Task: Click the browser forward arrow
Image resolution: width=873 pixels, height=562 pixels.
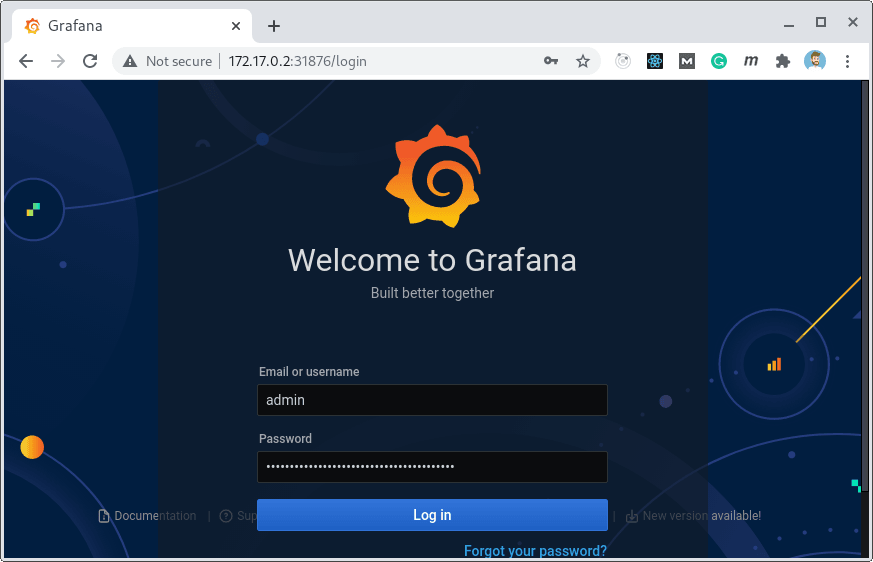Action: pos(58,61)
